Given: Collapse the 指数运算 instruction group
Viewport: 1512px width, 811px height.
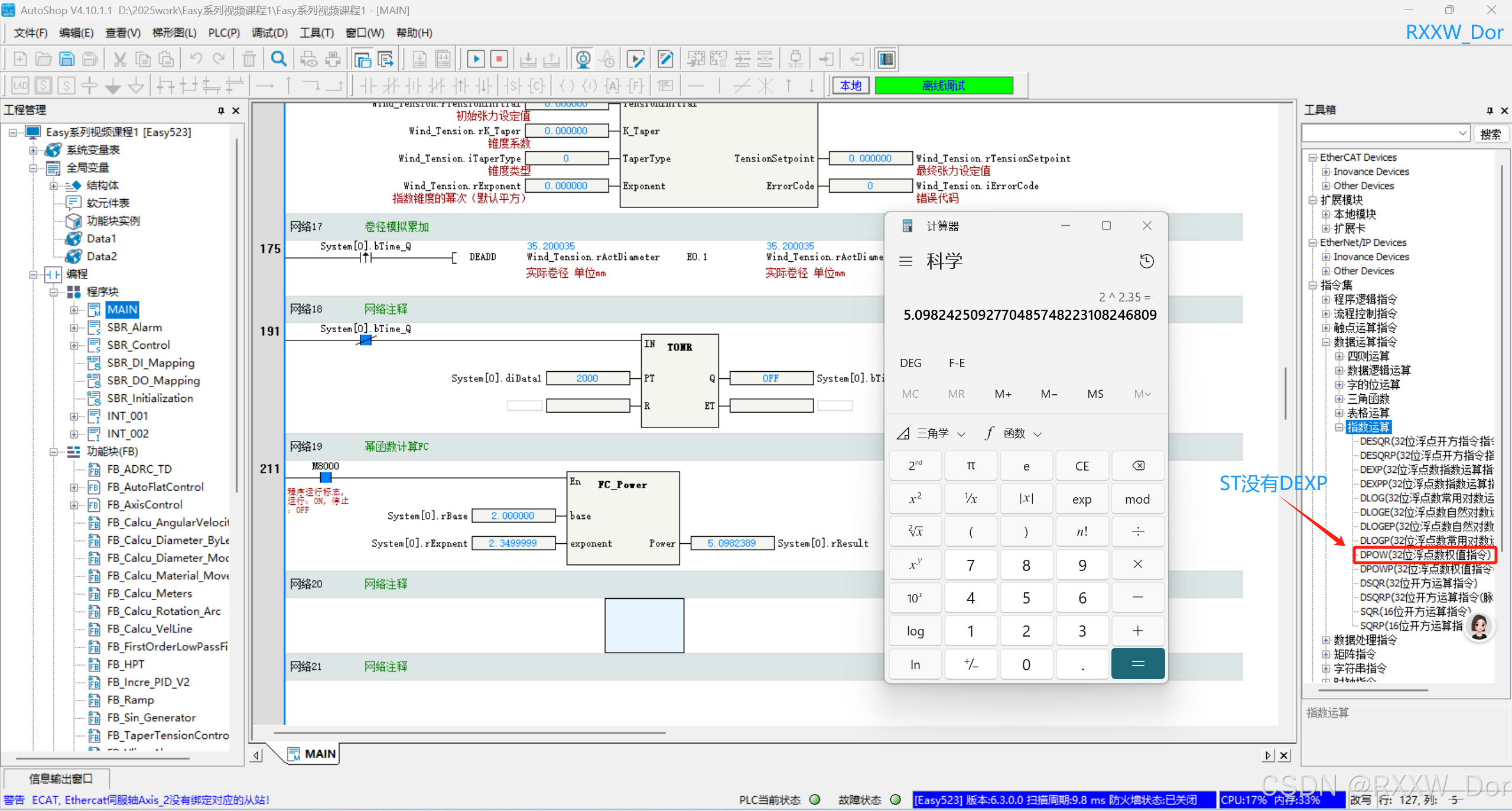Looking at the screenshot, I should click(x=1339, y=427).
